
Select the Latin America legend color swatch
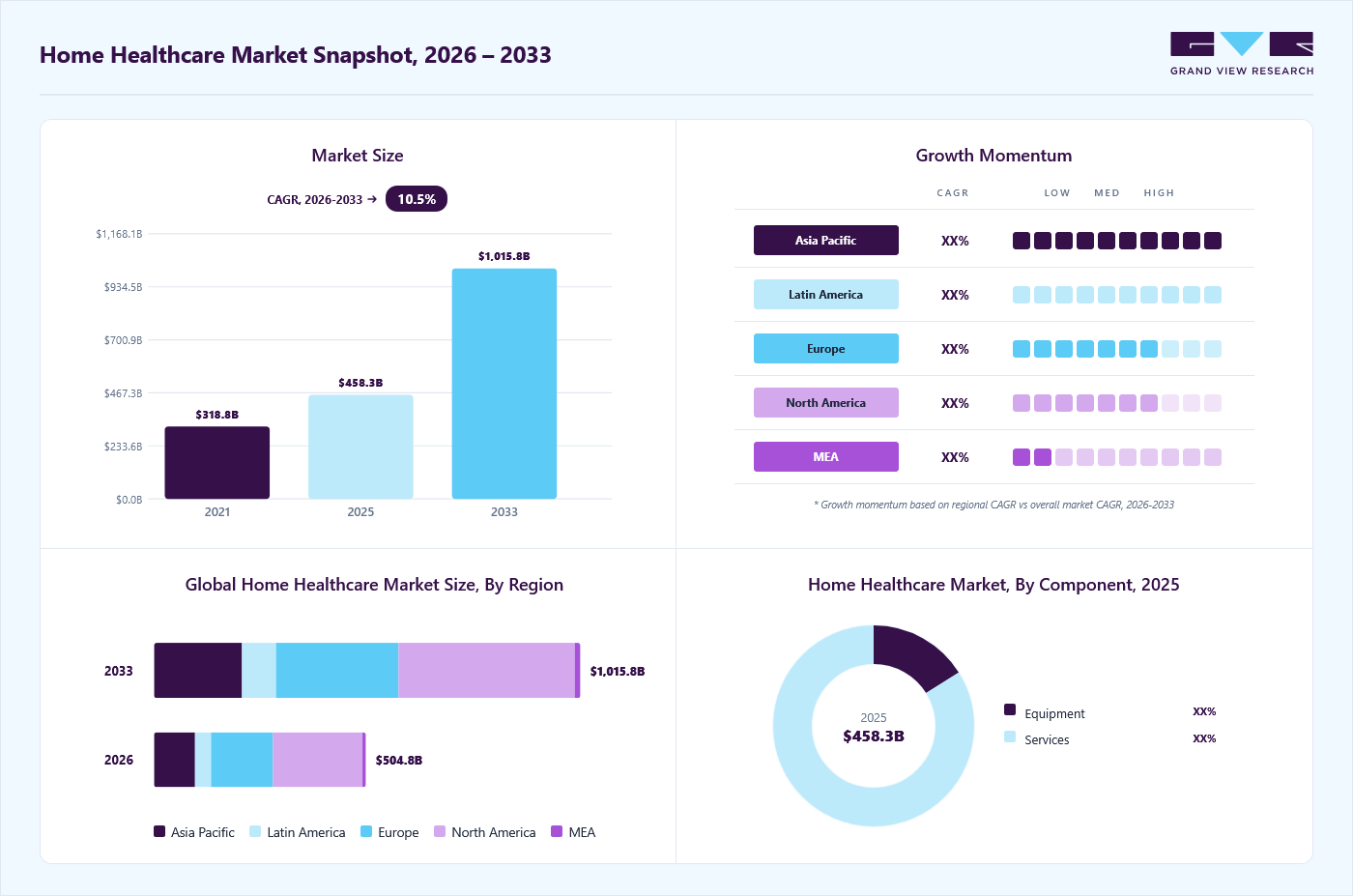coord(255,831)
